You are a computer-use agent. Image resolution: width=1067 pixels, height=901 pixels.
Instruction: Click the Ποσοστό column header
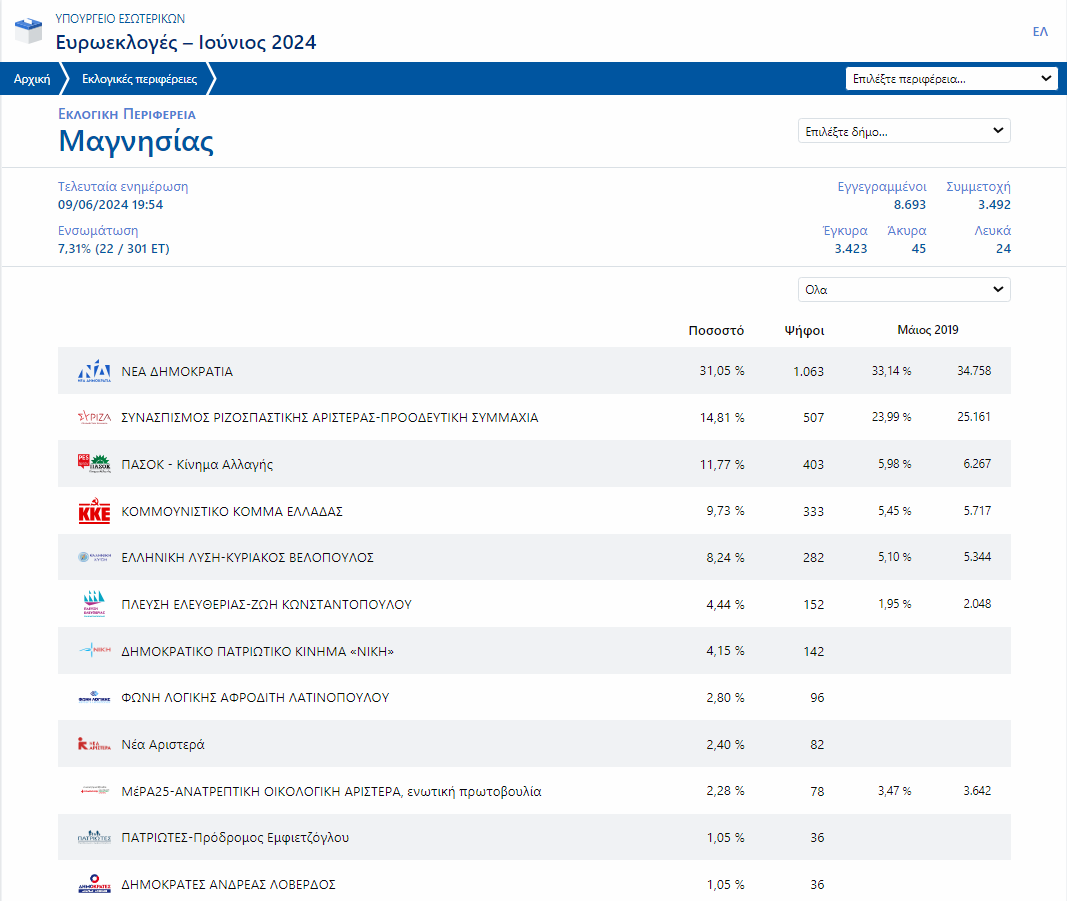coord(716,331)
